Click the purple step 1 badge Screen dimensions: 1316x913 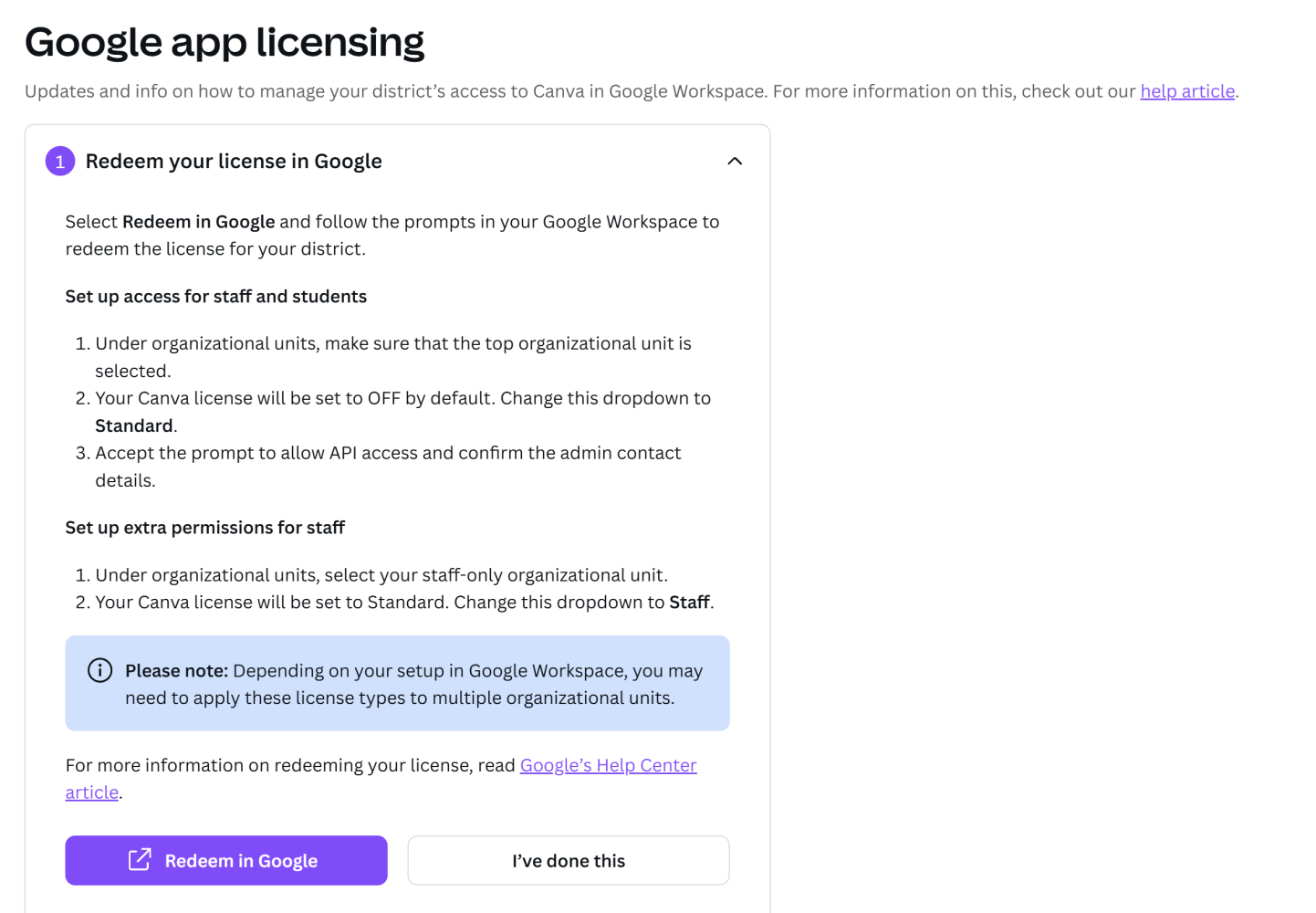pos(60,162)
